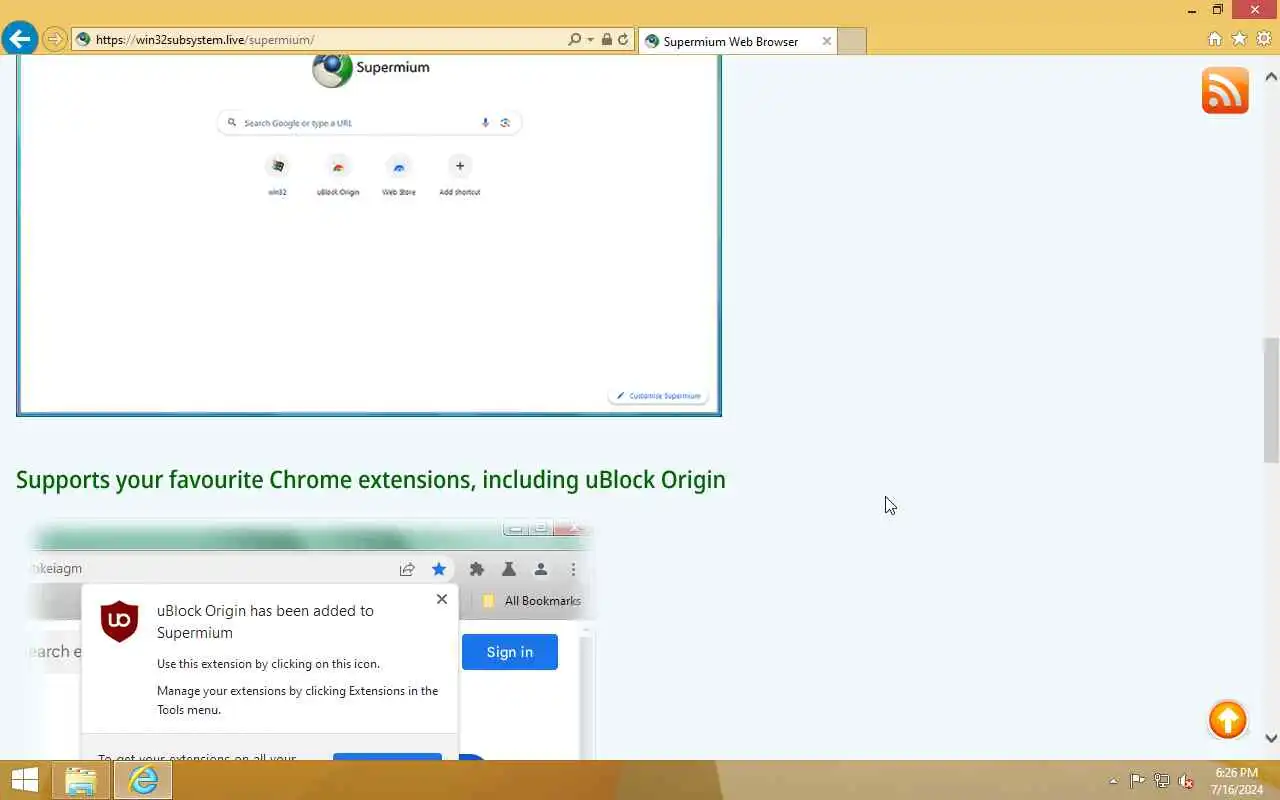Open Favorites star icon
The image size is (1280, 800).
click(1239, 39)
